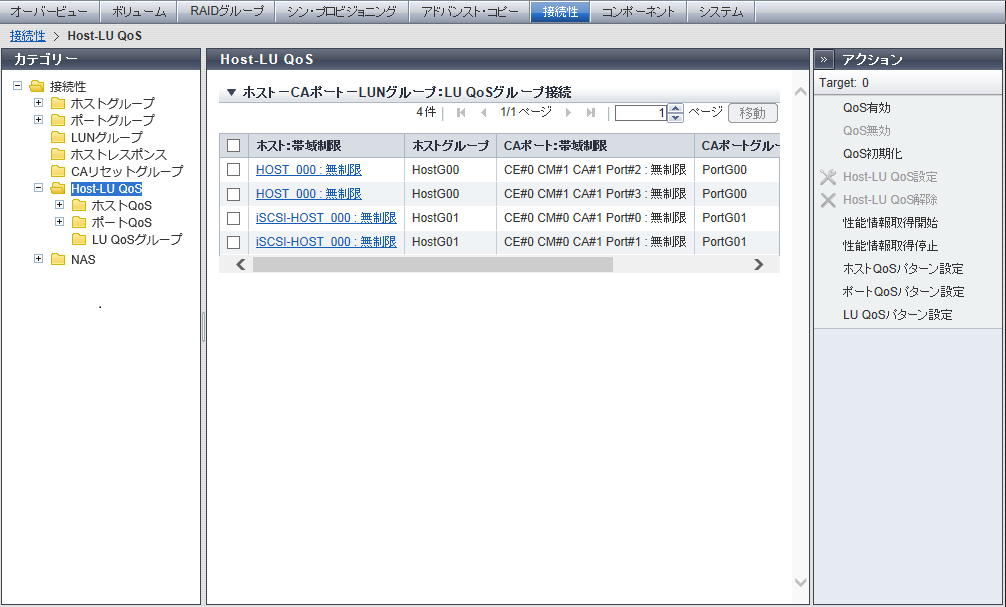The width and height of the screenshot is (1006, 607).
Task: Check the select-all checkbox in the table header
Action: point(234,146)
